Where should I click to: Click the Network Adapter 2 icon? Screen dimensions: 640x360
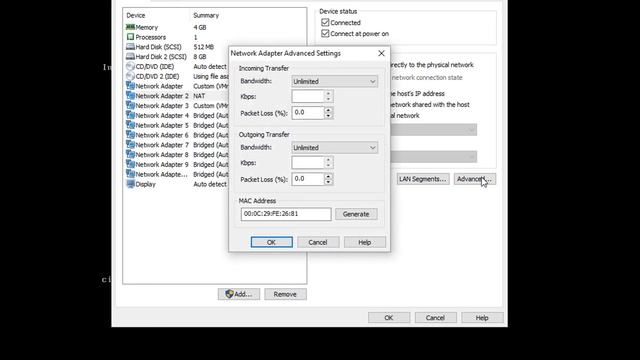tap(130, 96)
